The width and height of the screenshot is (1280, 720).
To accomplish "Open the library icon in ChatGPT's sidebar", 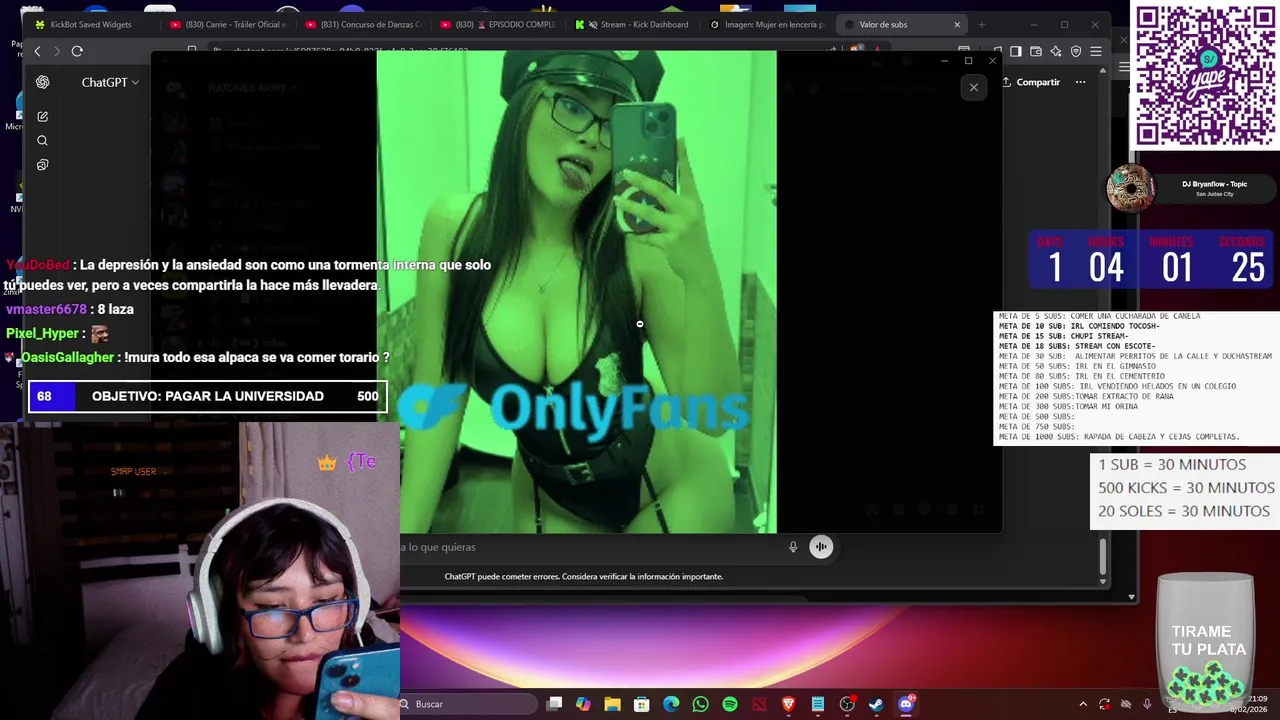I will [42, 165].
